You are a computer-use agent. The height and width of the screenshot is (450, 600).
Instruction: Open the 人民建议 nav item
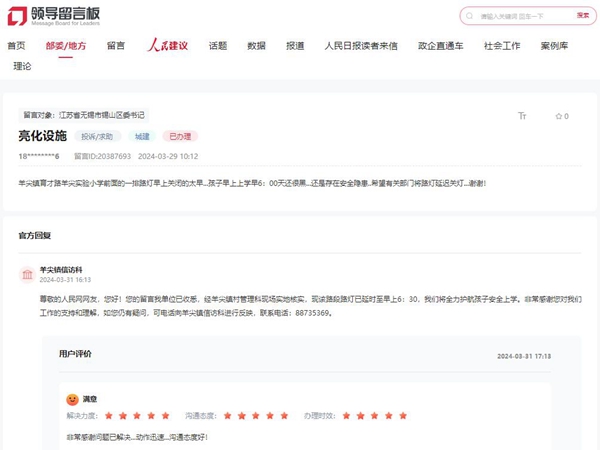[x=167, y=45]
